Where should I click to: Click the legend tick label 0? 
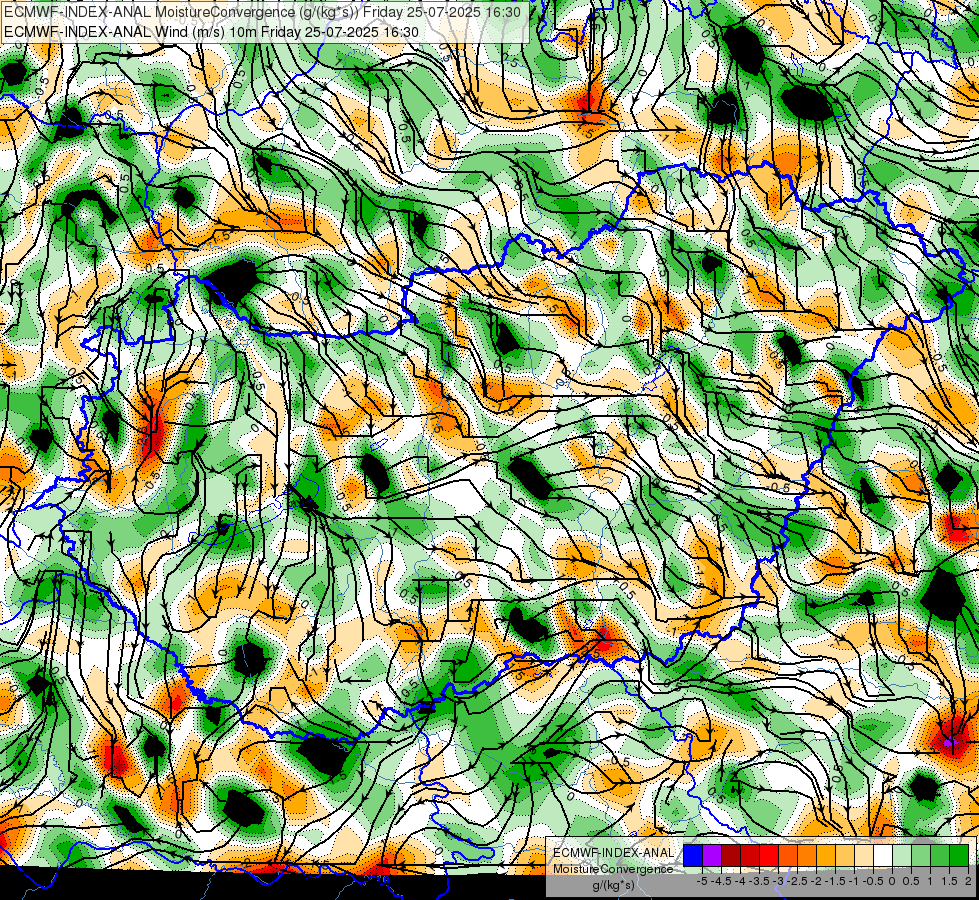click(x=892, y=881)
